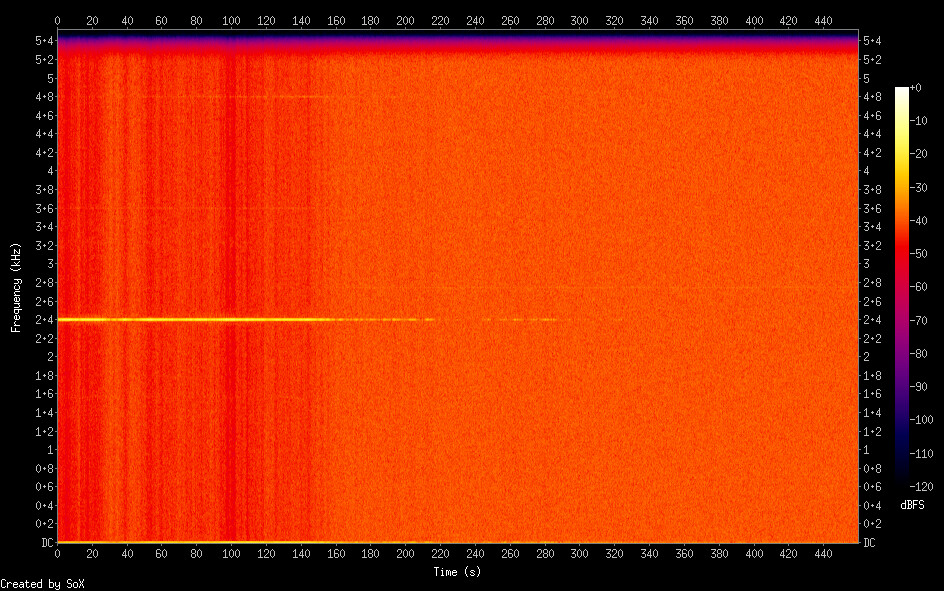This screenshot has width=944, height=591.
Task: Click the 'Time (s)' axis label
Action: pyautogui.click(x=458, y=571)
